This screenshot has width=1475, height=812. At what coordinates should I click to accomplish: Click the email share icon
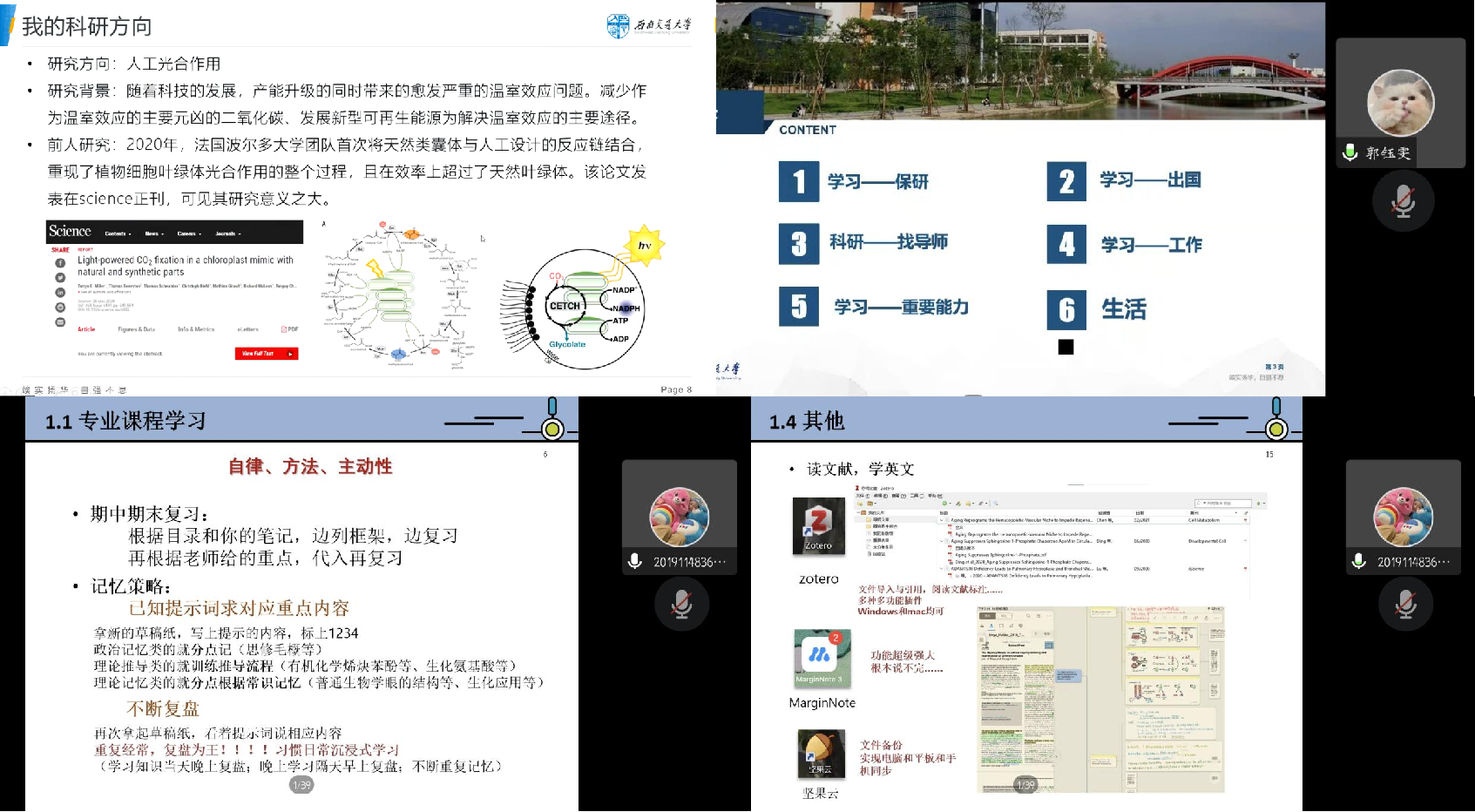[60, 322]
